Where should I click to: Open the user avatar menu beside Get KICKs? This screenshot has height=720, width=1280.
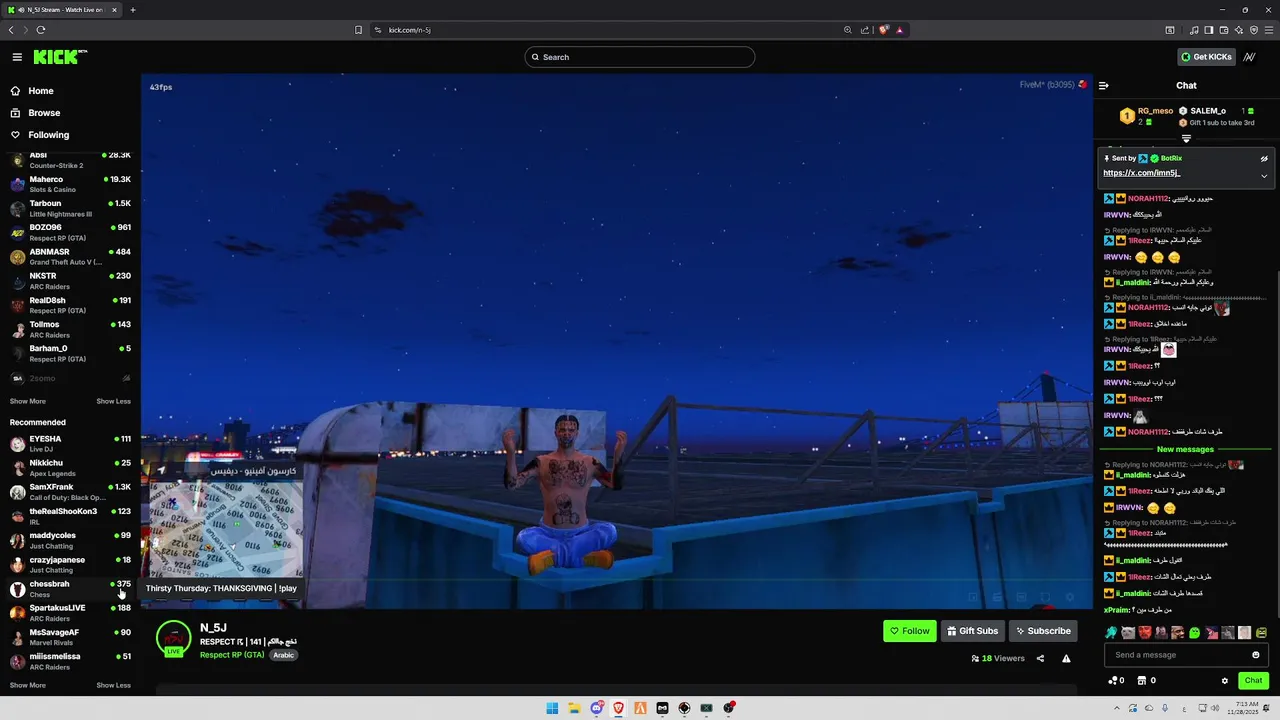[1250, 57]
